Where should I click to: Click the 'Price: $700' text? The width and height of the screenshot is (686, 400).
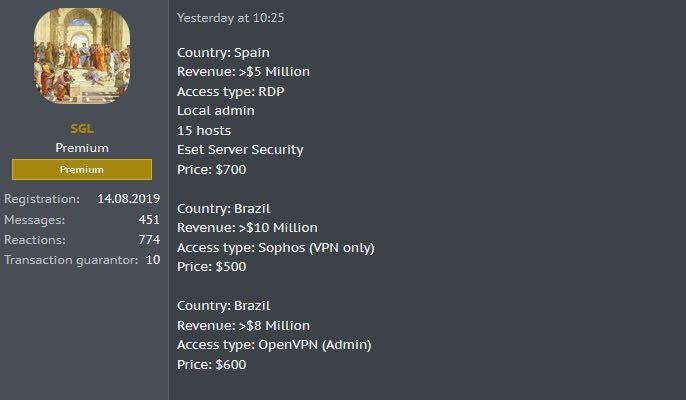pos(212,169)
